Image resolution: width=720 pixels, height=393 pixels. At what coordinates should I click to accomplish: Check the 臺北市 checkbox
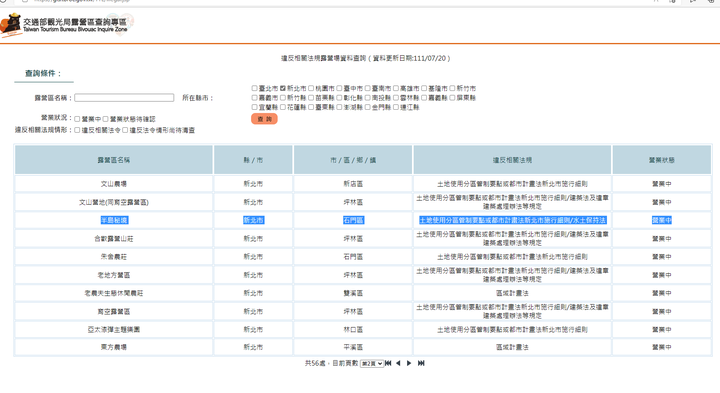pyautogui.click(x=254, y=88)
